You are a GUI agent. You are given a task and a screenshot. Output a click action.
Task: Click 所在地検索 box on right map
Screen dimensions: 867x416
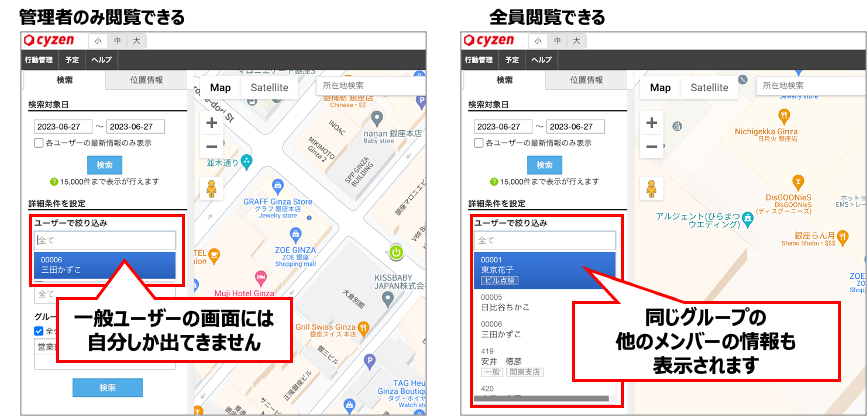pos(811,86)
